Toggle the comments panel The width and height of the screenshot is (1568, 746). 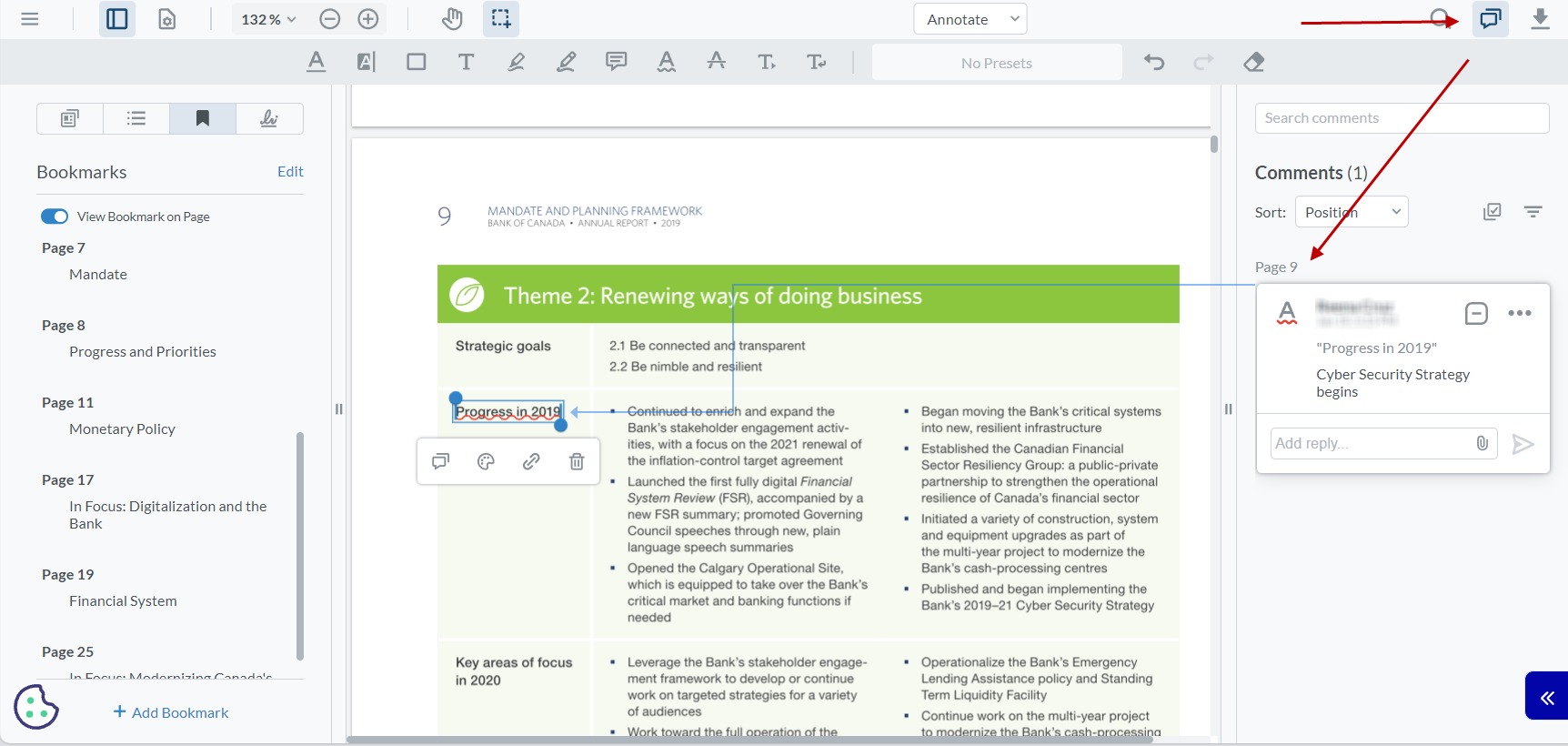1491,19
